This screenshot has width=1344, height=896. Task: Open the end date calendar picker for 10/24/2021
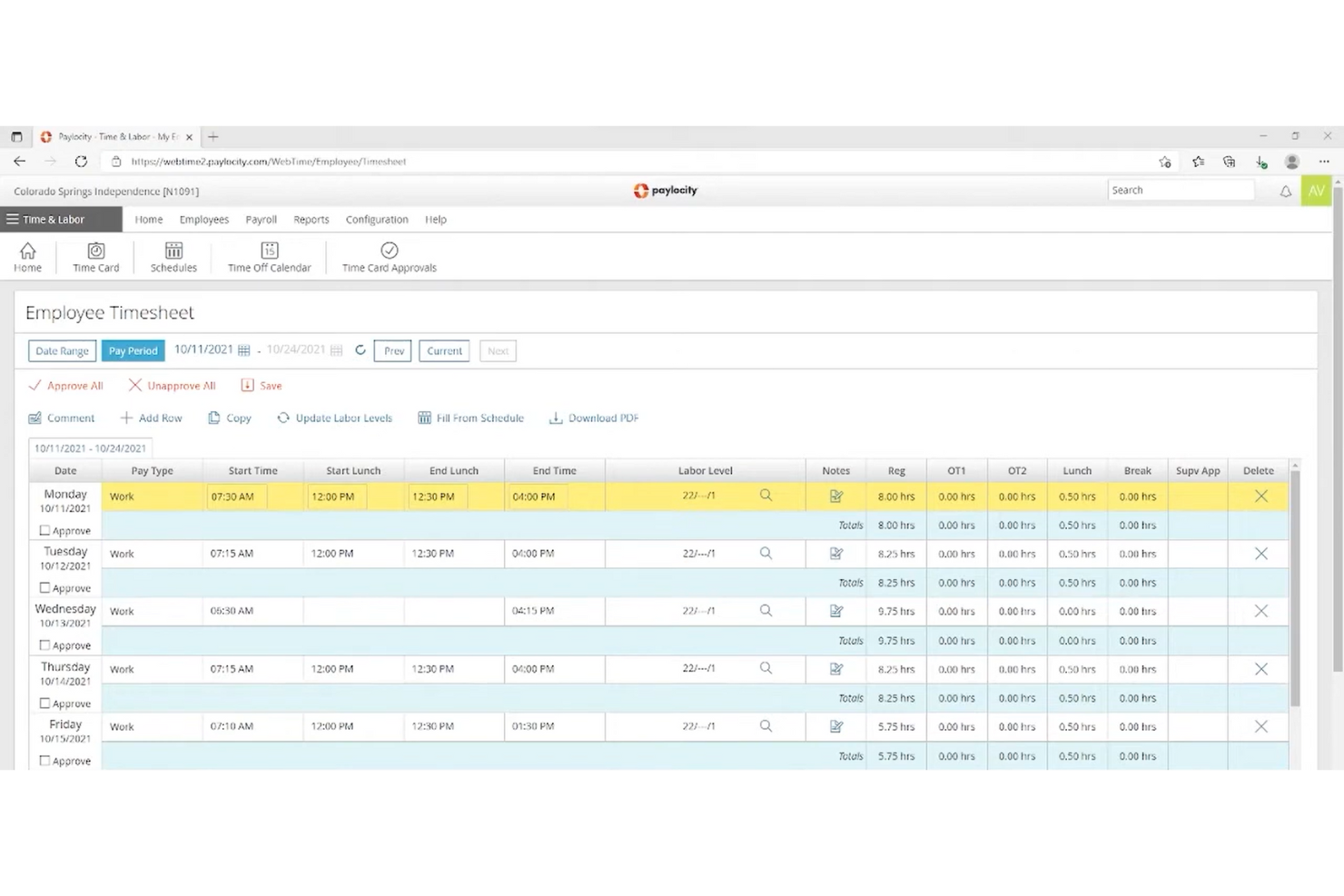click(x=336, y=350)
